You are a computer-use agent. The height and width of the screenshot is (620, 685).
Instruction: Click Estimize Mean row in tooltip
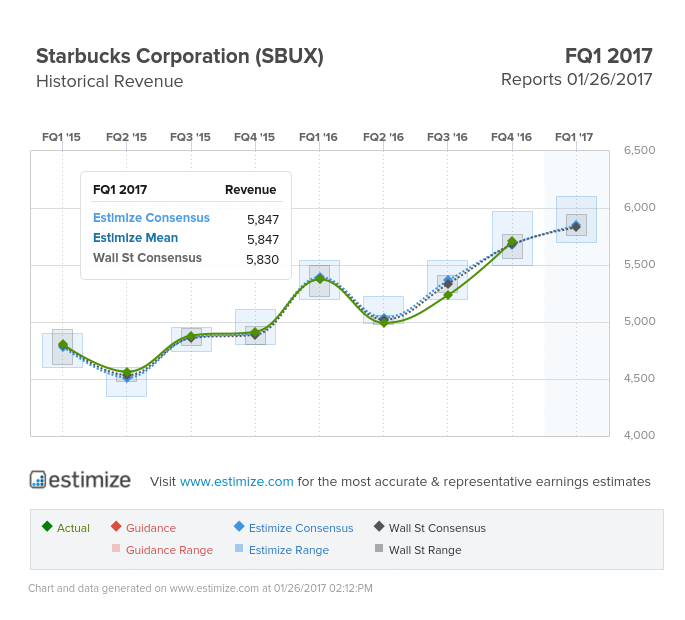click(x=186, y=238)
